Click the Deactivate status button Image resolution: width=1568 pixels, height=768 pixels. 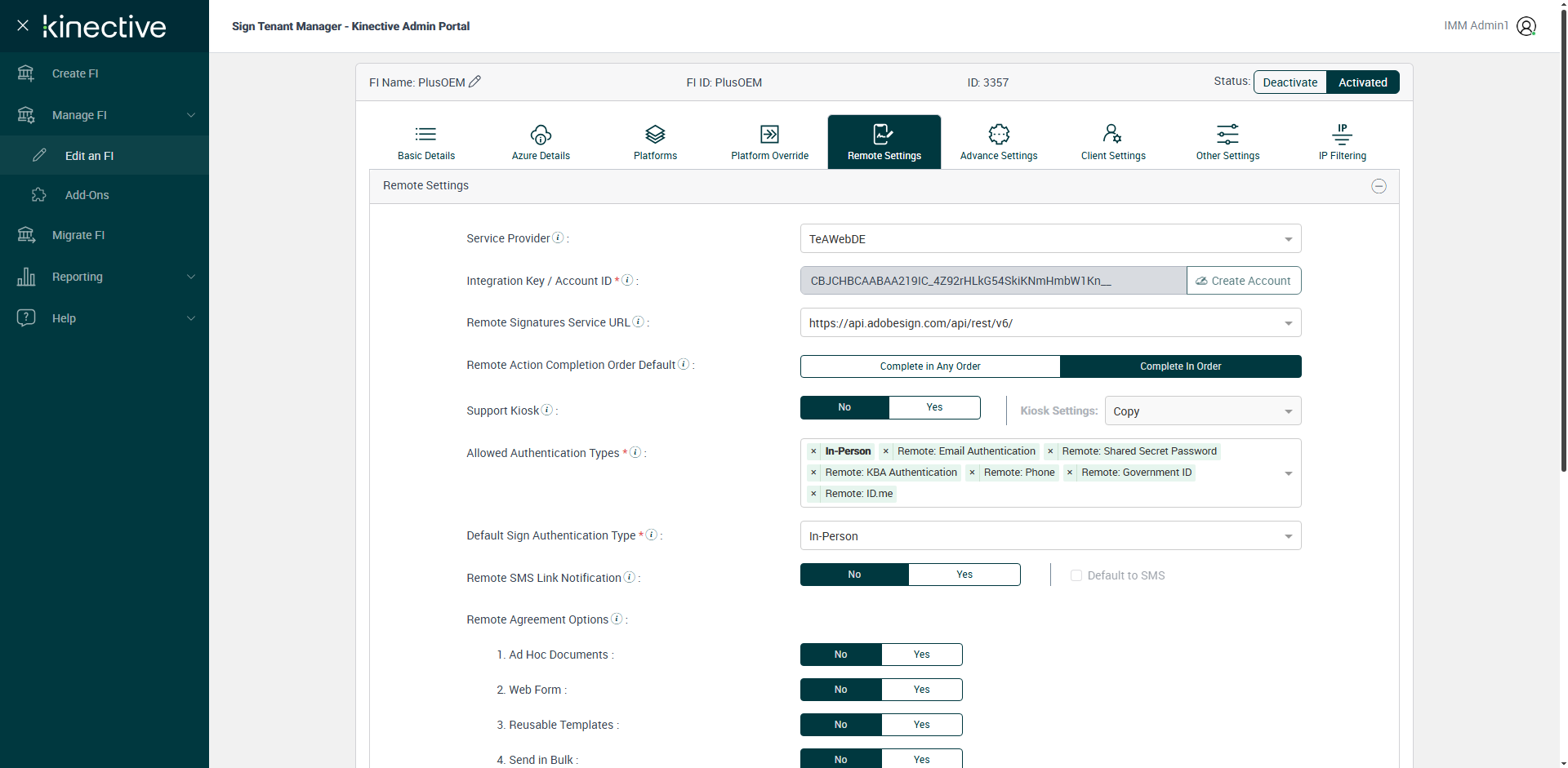point(1290,82)
